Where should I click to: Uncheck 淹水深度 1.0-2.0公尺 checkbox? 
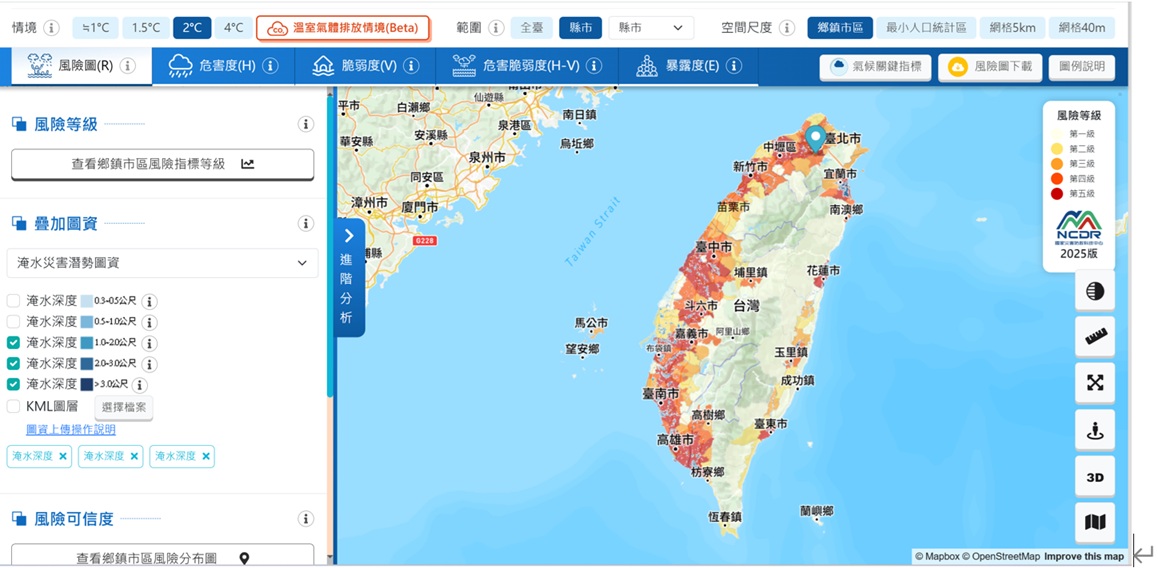[x=13, y=343]
